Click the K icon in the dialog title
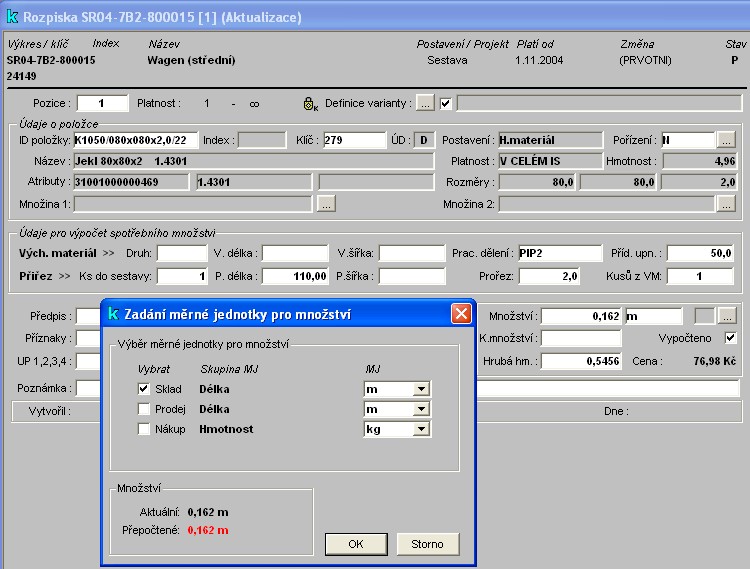750x569 pixels. coord(113,314)
